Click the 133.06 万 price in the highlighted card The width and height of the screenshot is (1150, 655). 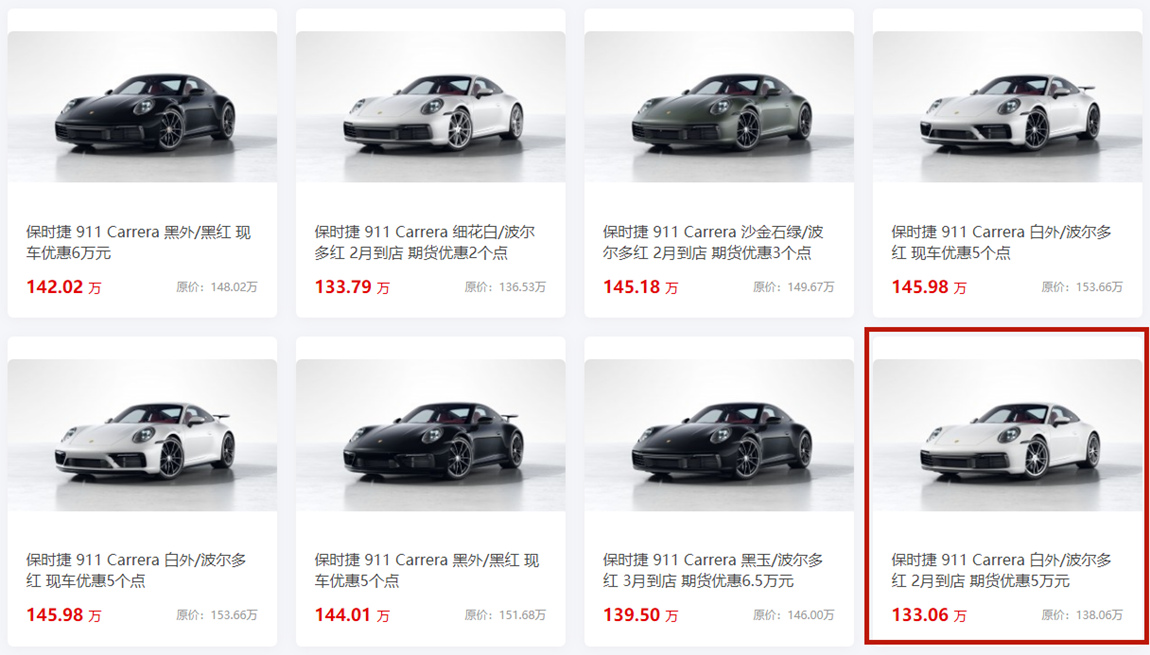click(x=929, y=615)
